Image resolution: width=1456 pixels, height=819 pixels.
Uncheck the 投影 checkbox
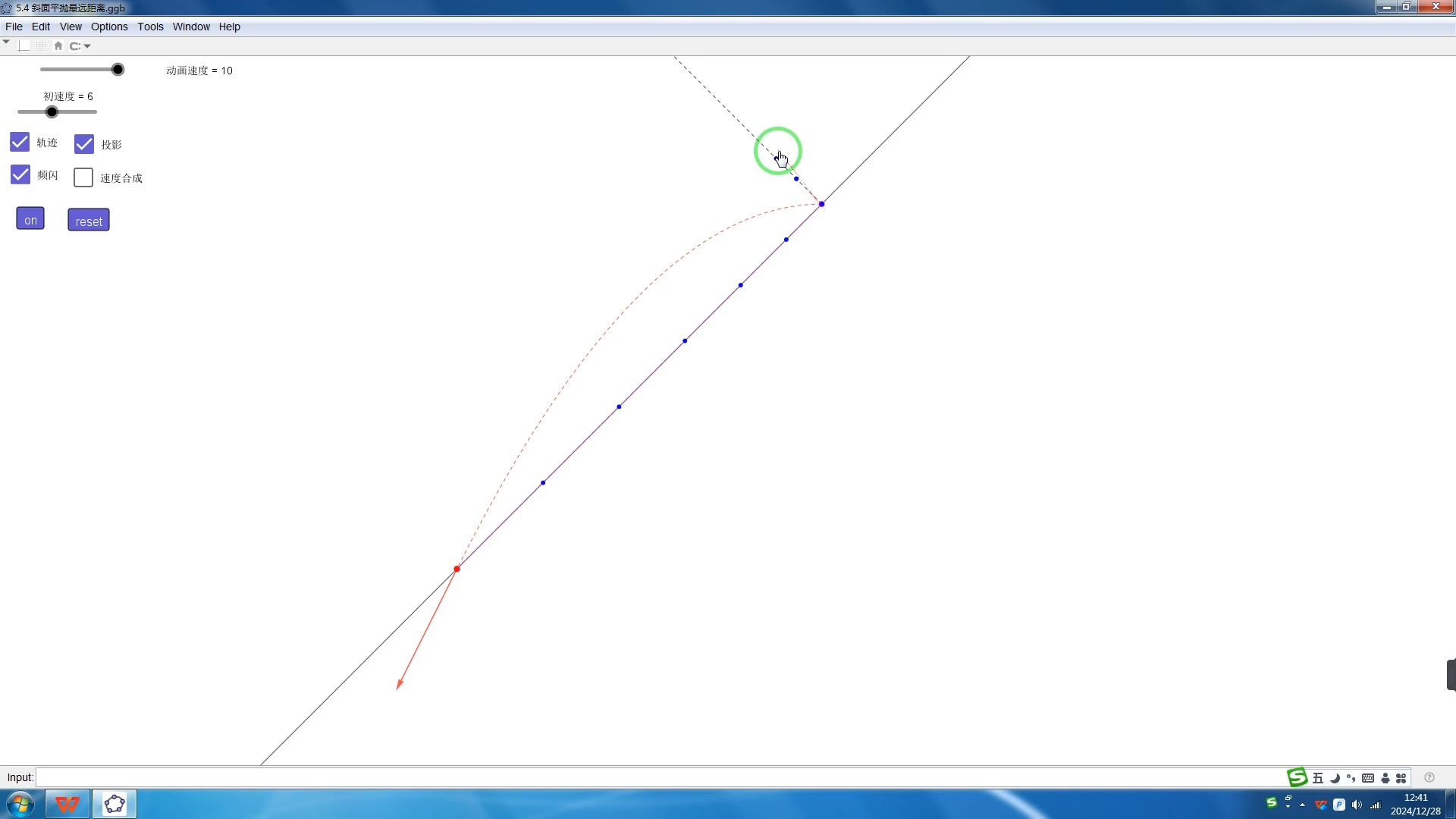84,144
